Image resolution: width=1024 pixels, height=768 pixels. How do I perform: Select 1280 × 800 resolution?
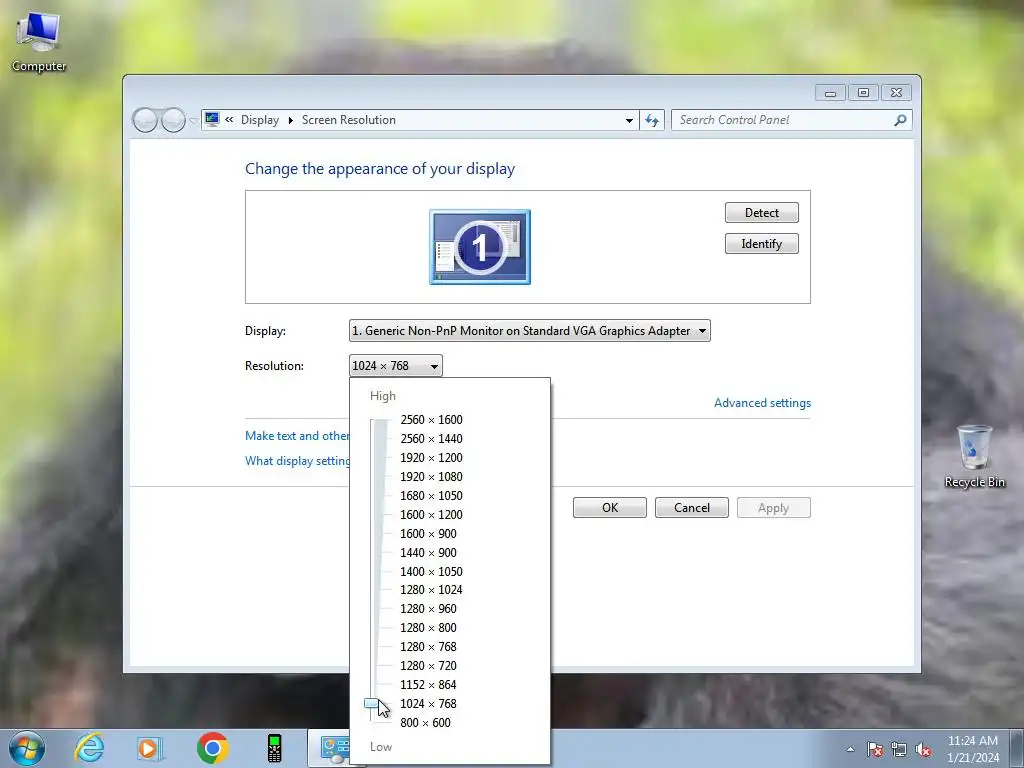[x=428, y=628]
